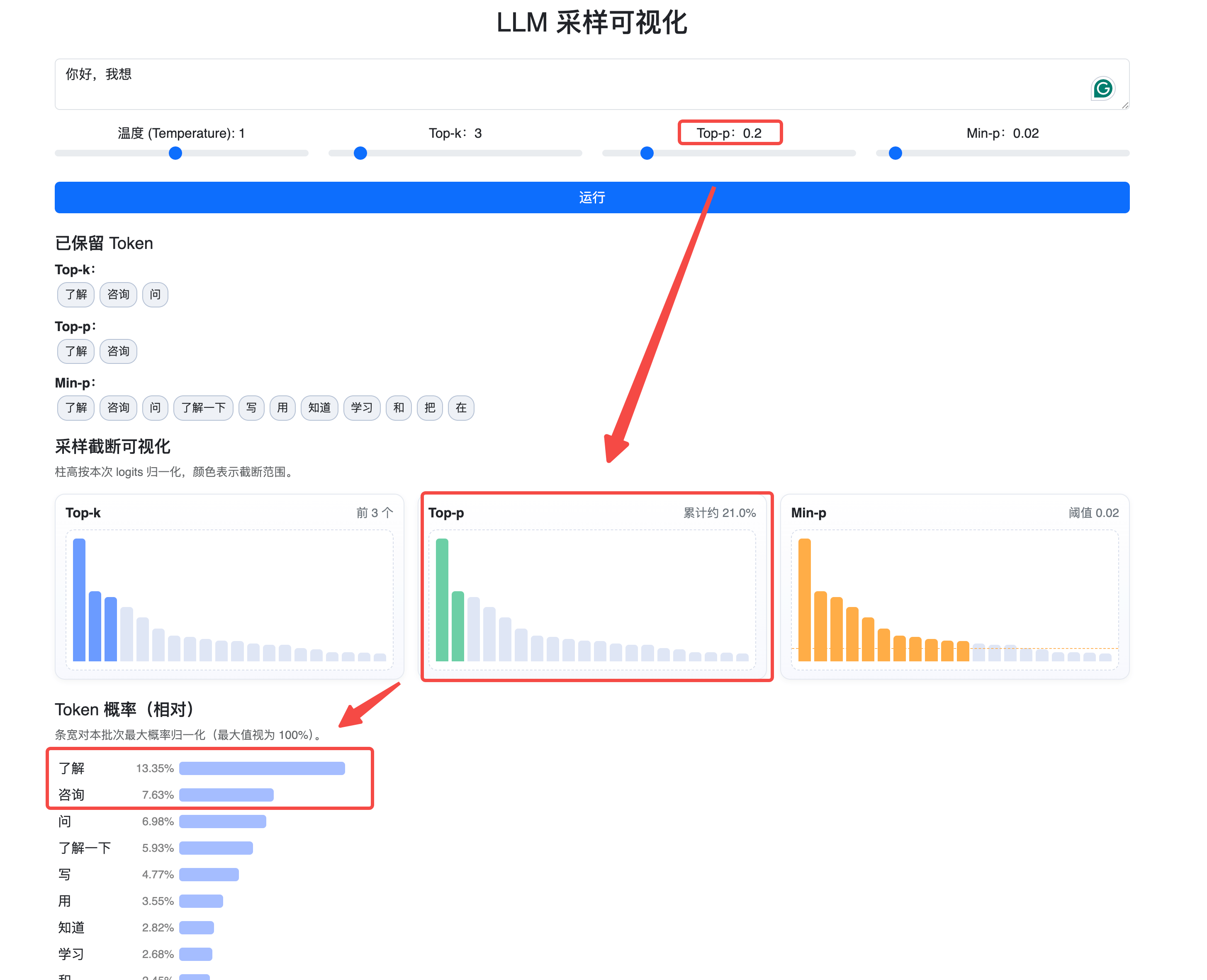This screenshot has height=980, width=1207.
Task: Click the 了解 13.35% probability bar
Action: pyautogui.click(x=262, y=768)
